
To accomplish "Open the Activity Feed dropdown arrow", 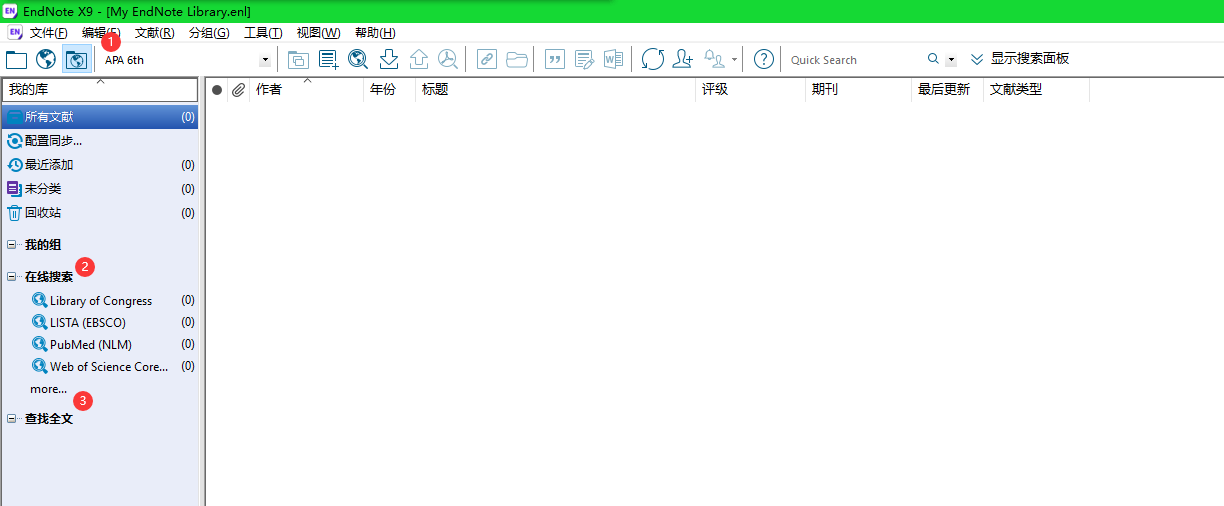I will [734, 59].
